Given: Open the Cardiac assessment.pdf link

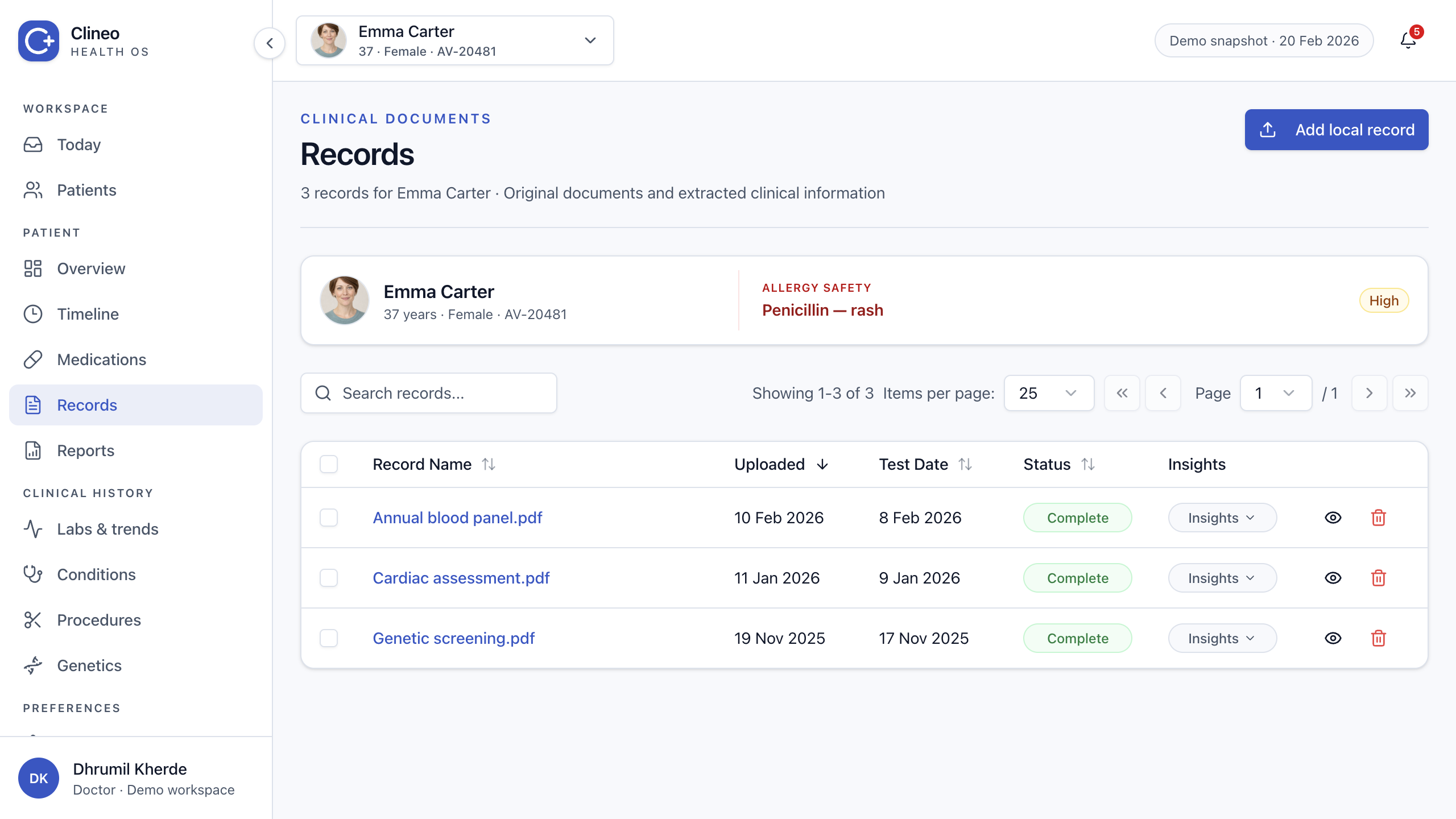Looking at the screenshot, I should (461, 578).
